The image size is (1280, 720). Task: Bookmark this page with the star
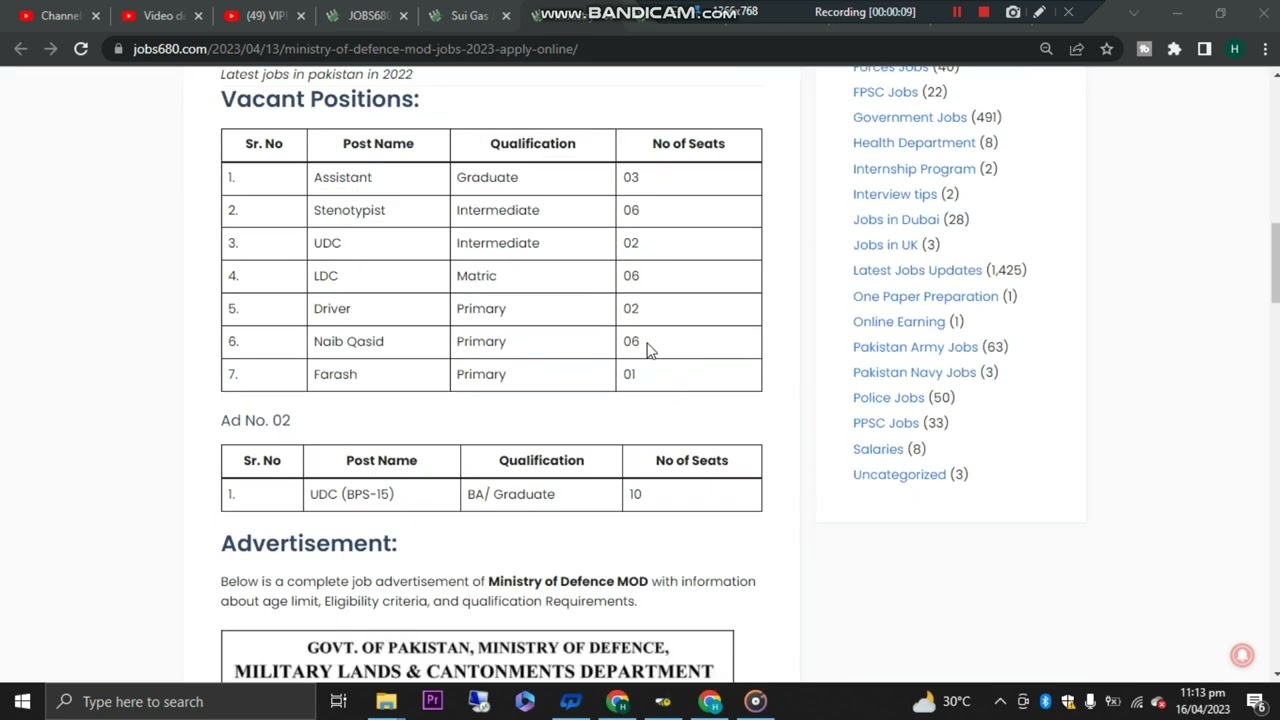point(1106,49)
